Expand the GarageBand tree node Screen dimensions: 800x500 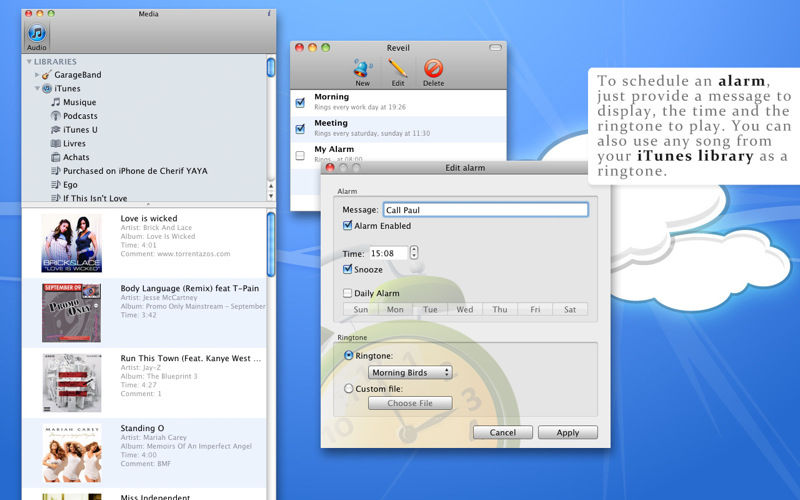pos(37,75)
